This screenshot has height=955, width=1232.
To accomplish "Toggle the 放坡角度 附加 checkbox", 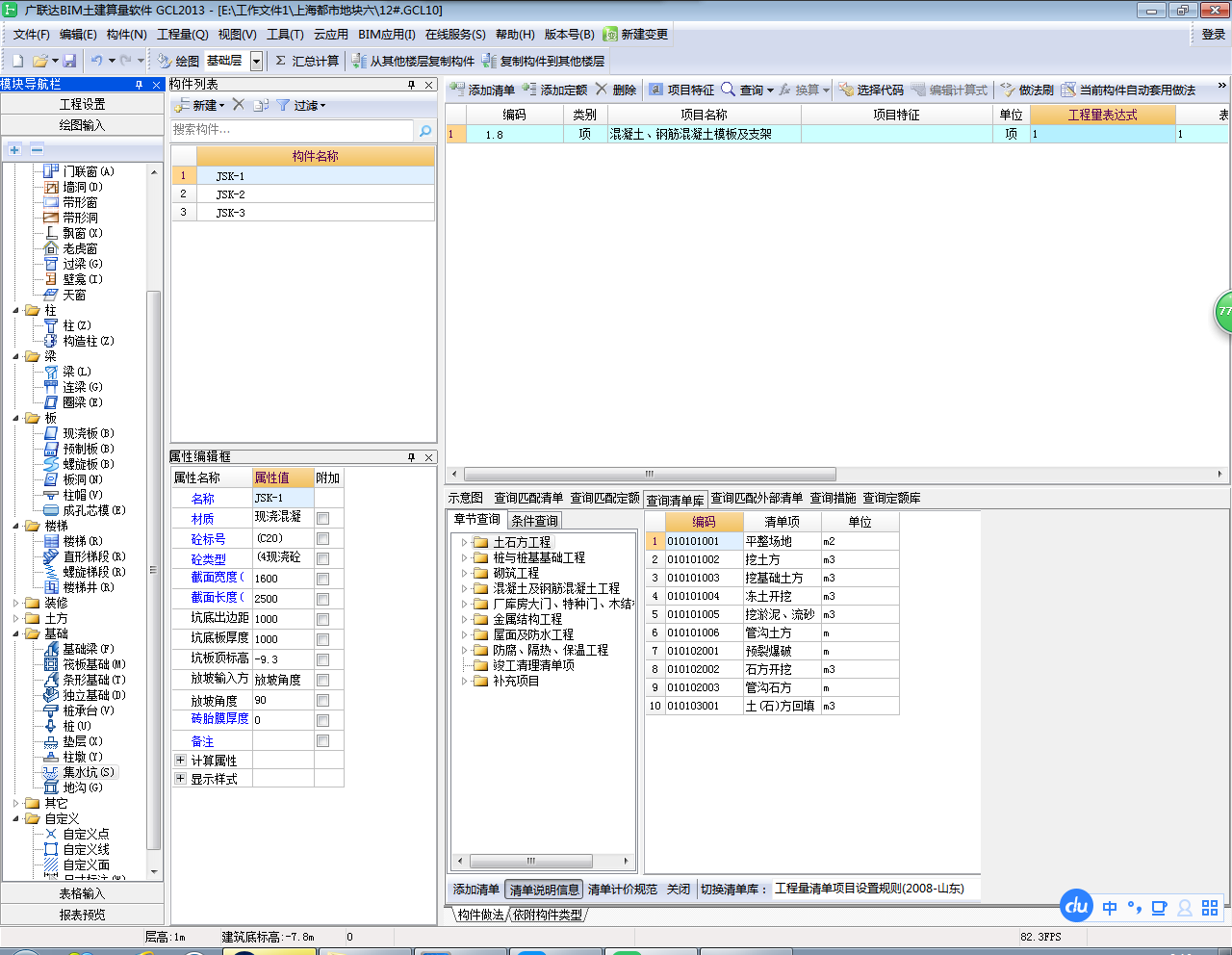I will (x=323, y=700).
